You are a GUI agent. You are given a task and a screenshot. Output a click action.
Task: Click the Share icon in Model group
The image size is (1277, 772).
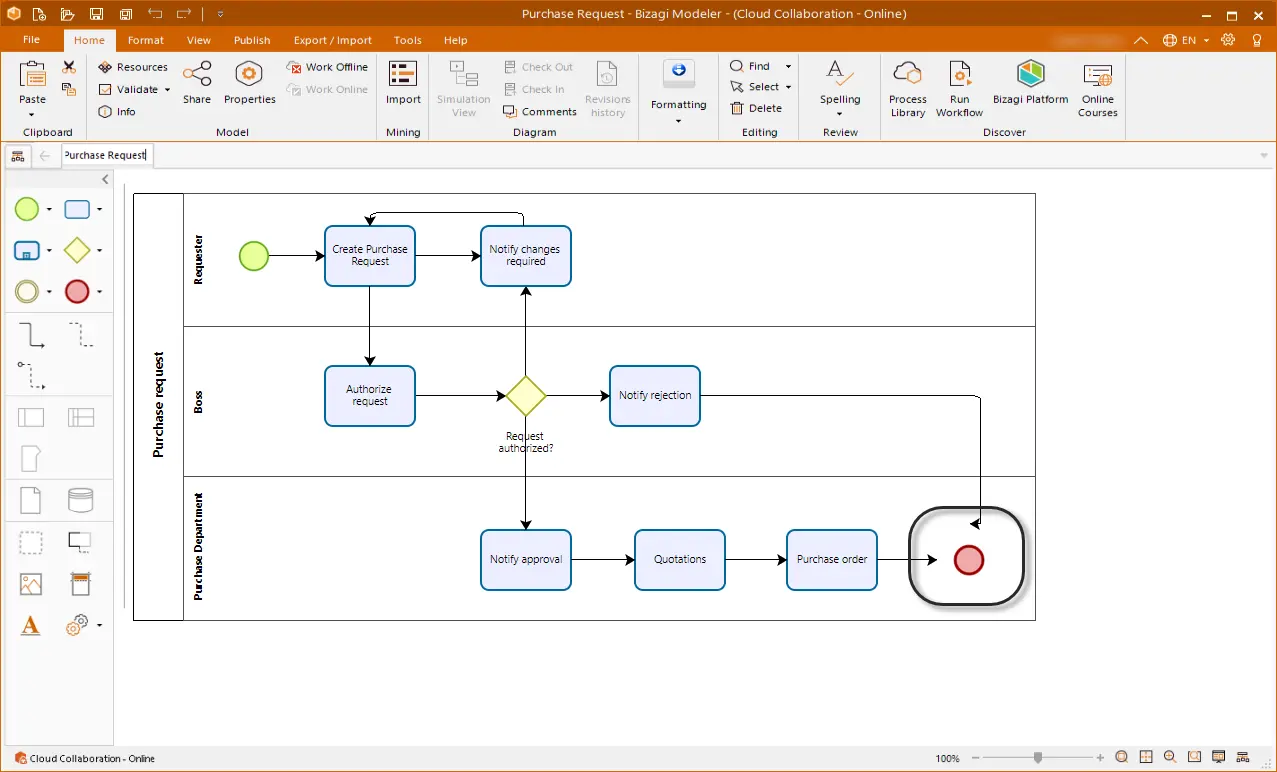point(197,82)
